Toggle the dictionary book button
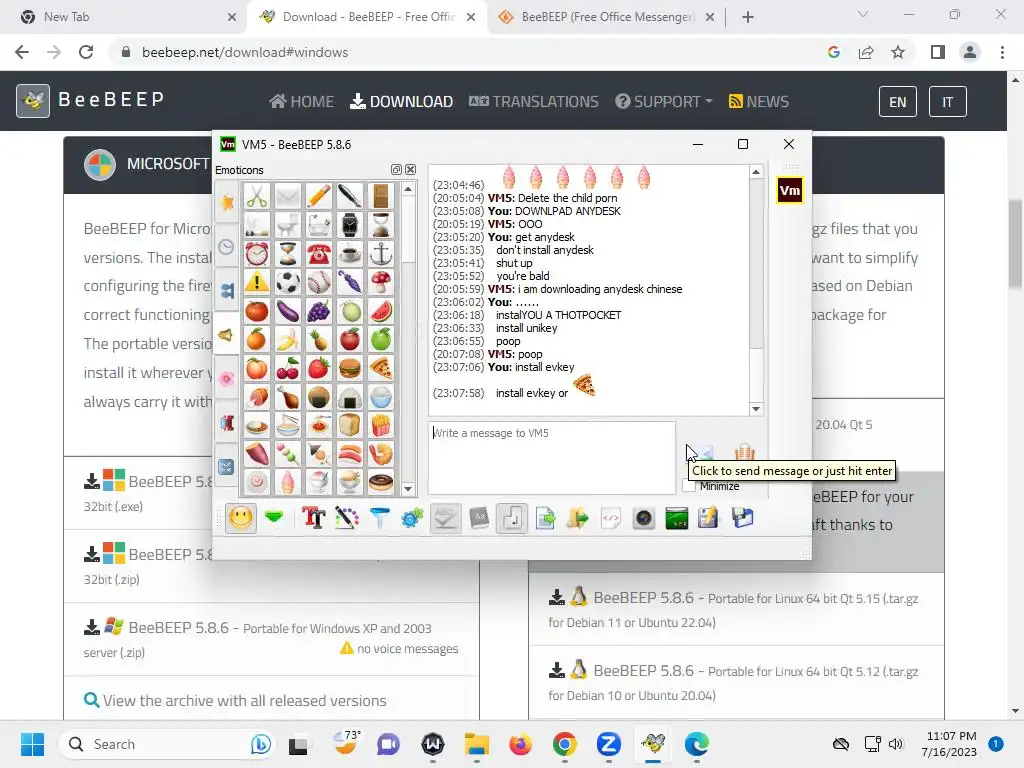 point(479,519)
